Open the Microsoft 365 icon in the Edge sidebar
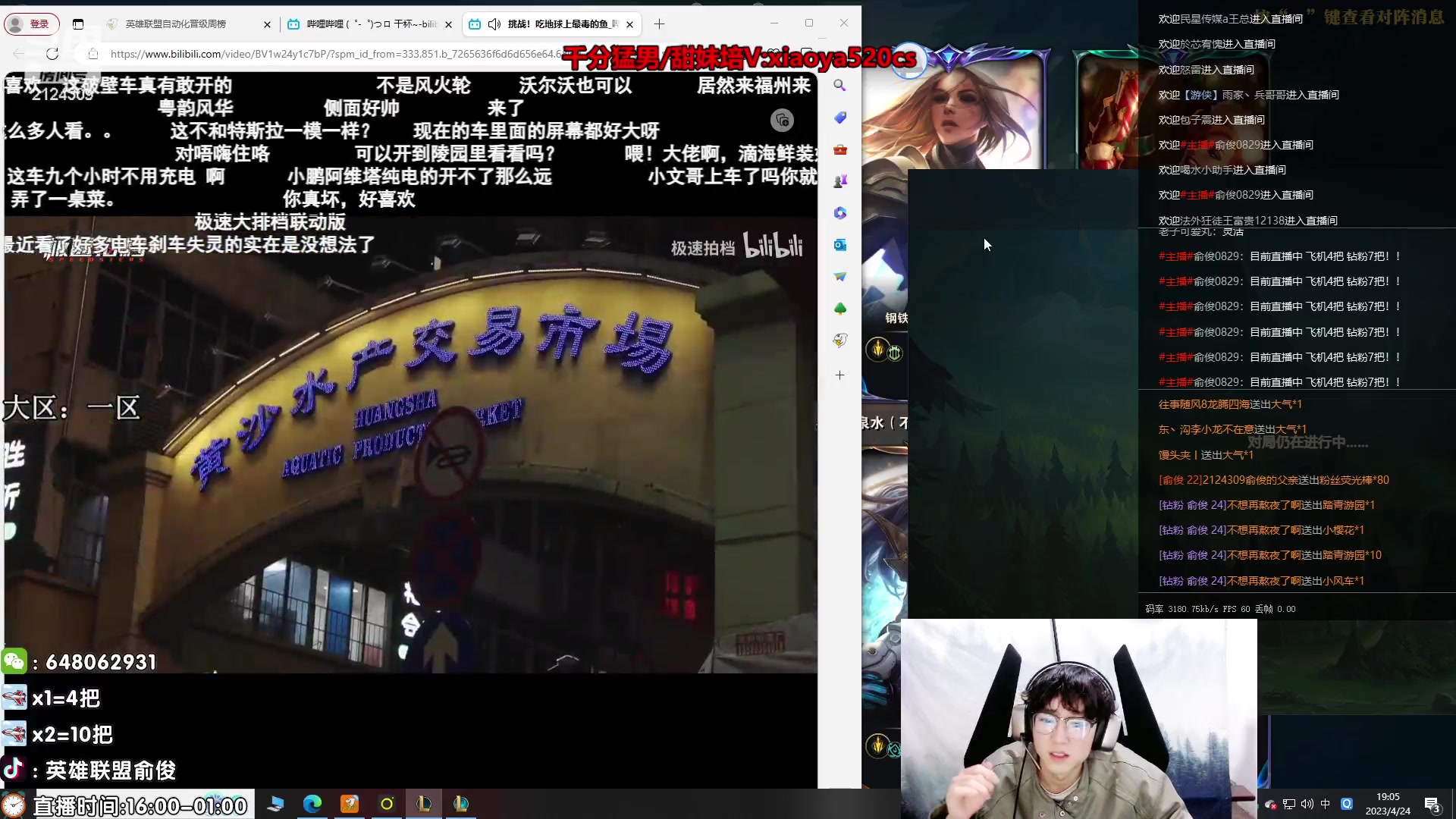The image size is (1456, 819). pyautogui.click(x=839, y=213)
